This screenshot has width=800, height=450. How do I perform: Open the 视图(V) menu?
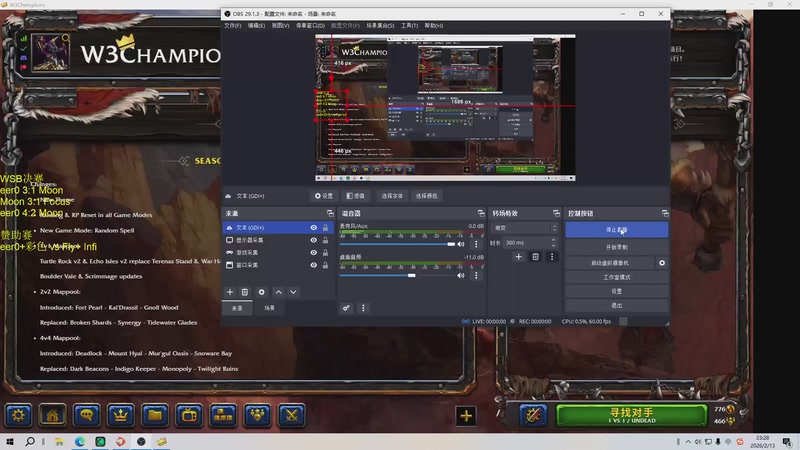coord(280,26)
